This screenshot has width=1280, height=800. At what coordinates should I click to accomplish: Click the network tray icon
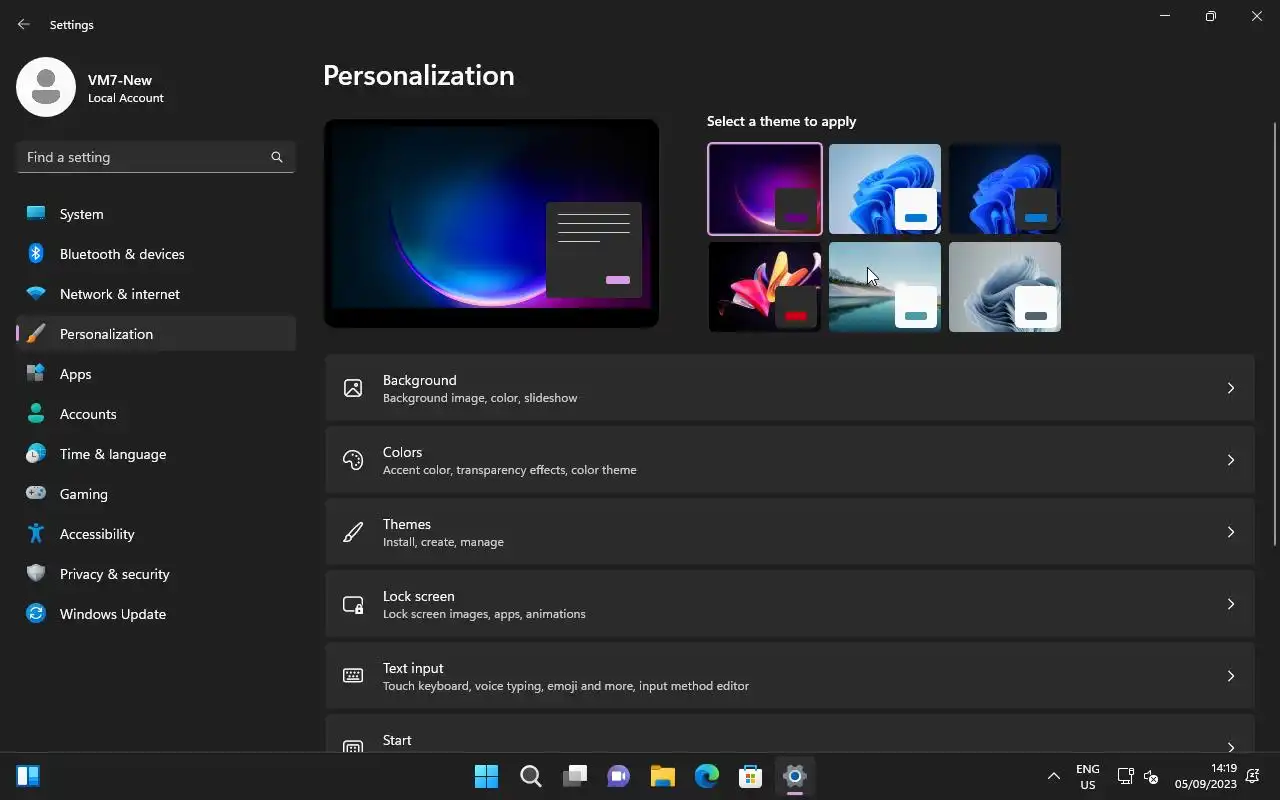point(1124,776)
